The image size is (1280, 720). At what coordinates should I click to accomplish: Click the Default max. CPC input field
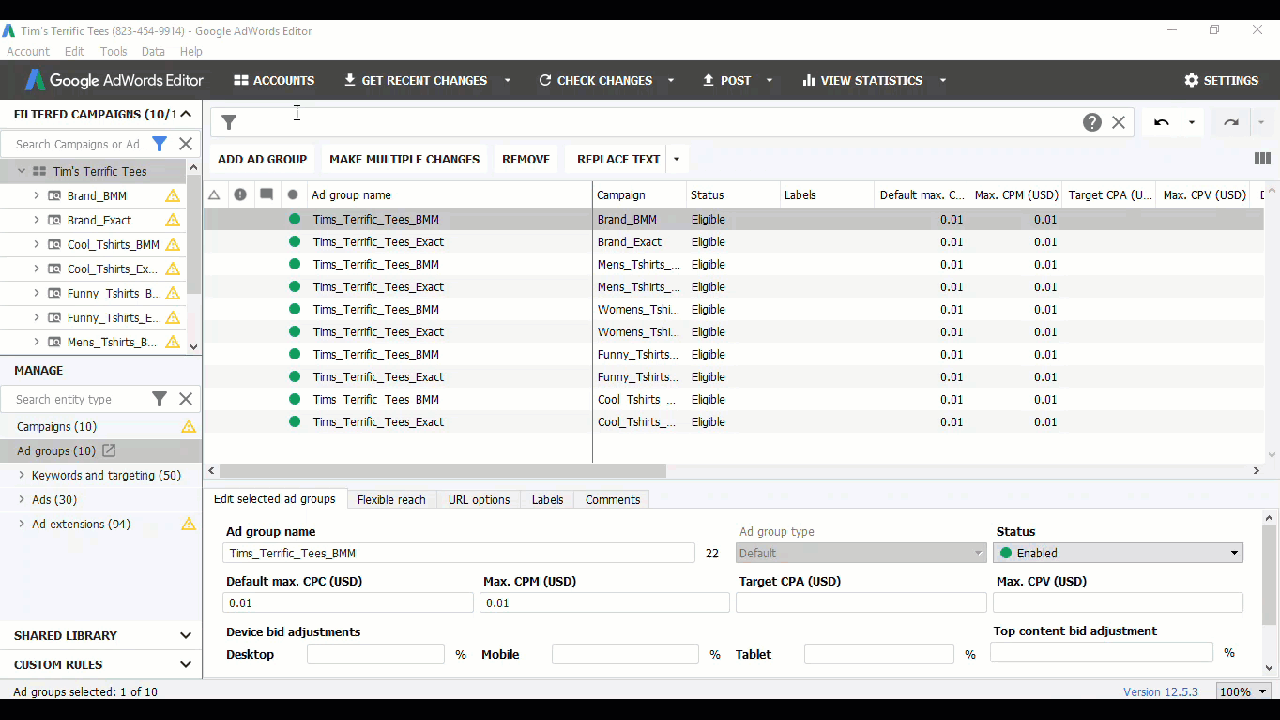tap(347, 603)
